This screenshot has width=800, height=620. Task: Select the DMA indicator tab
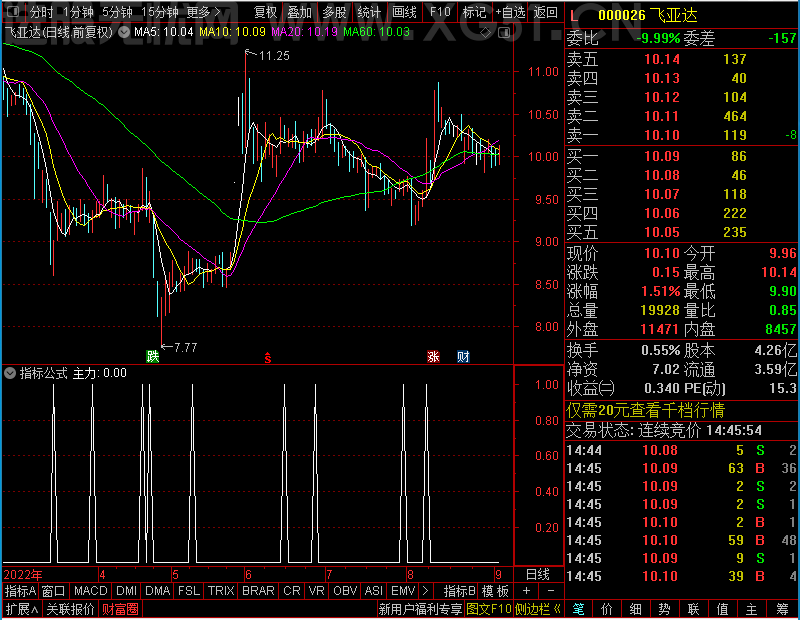[x=157, y=591]
